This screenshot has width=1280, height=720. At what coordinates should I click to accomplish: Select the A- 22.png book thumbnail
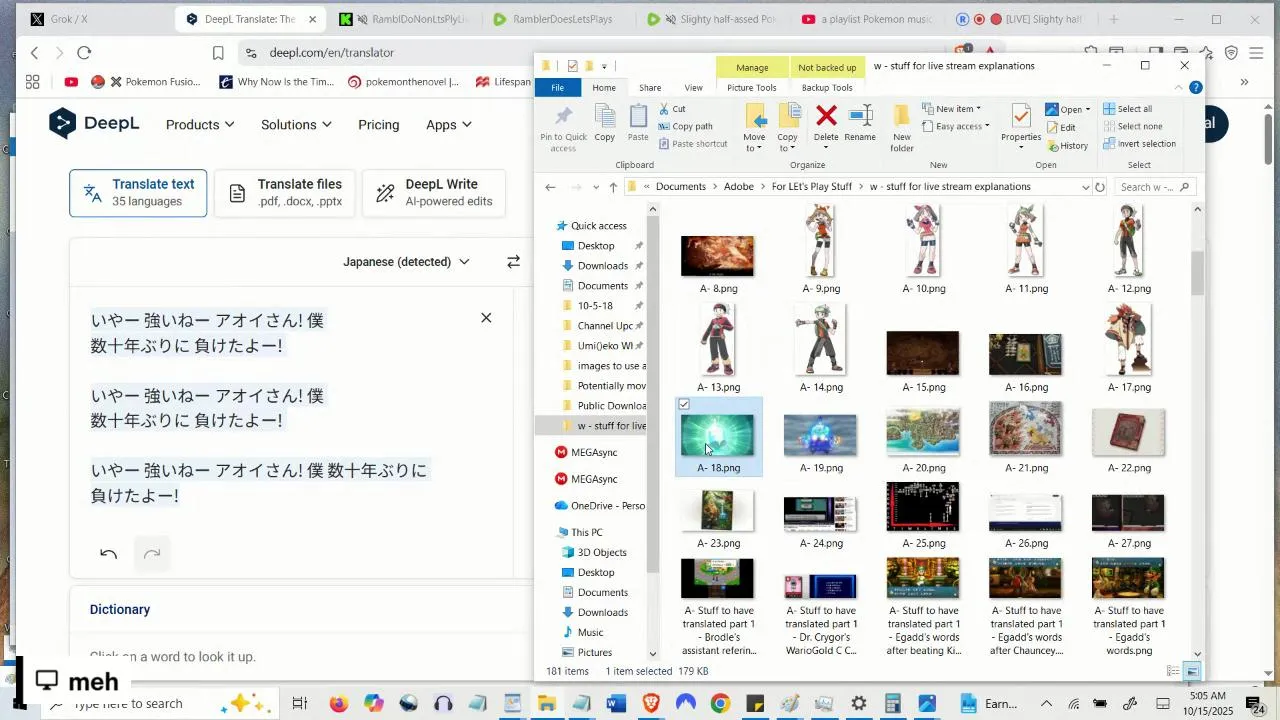1128,432
